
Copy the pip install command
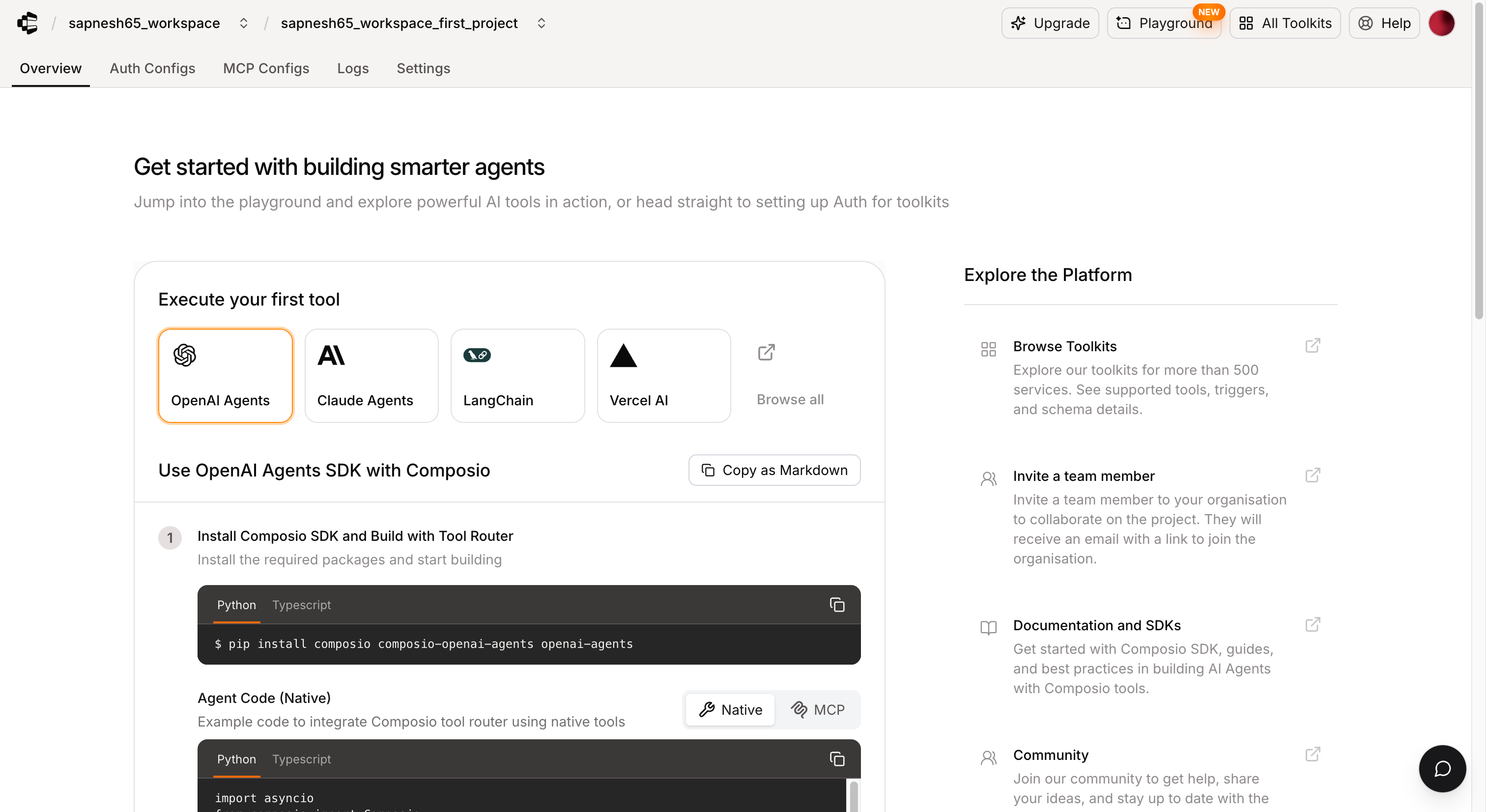pos(837,604)
